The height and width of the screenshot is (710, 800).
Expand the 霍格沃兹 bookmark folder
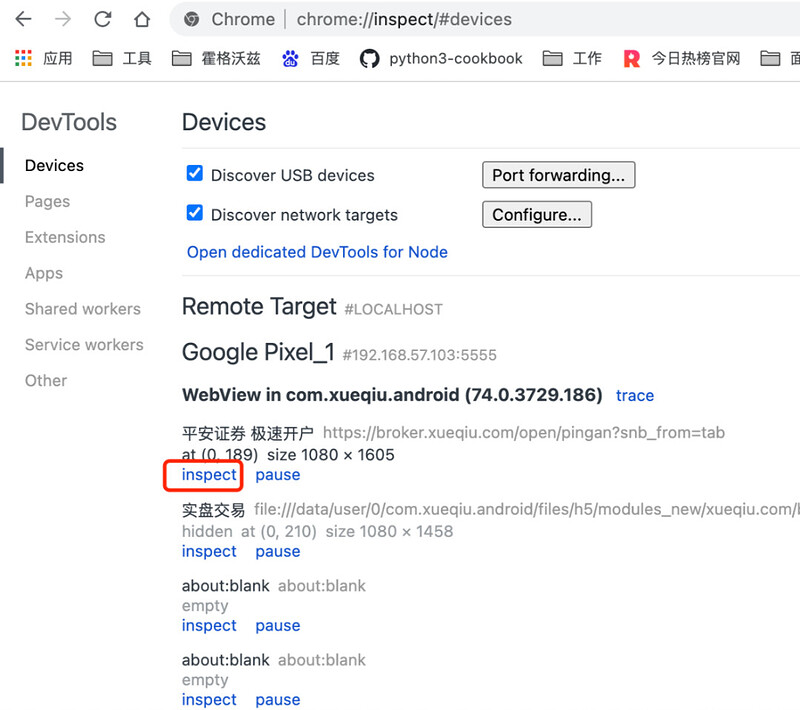[216, 59]
